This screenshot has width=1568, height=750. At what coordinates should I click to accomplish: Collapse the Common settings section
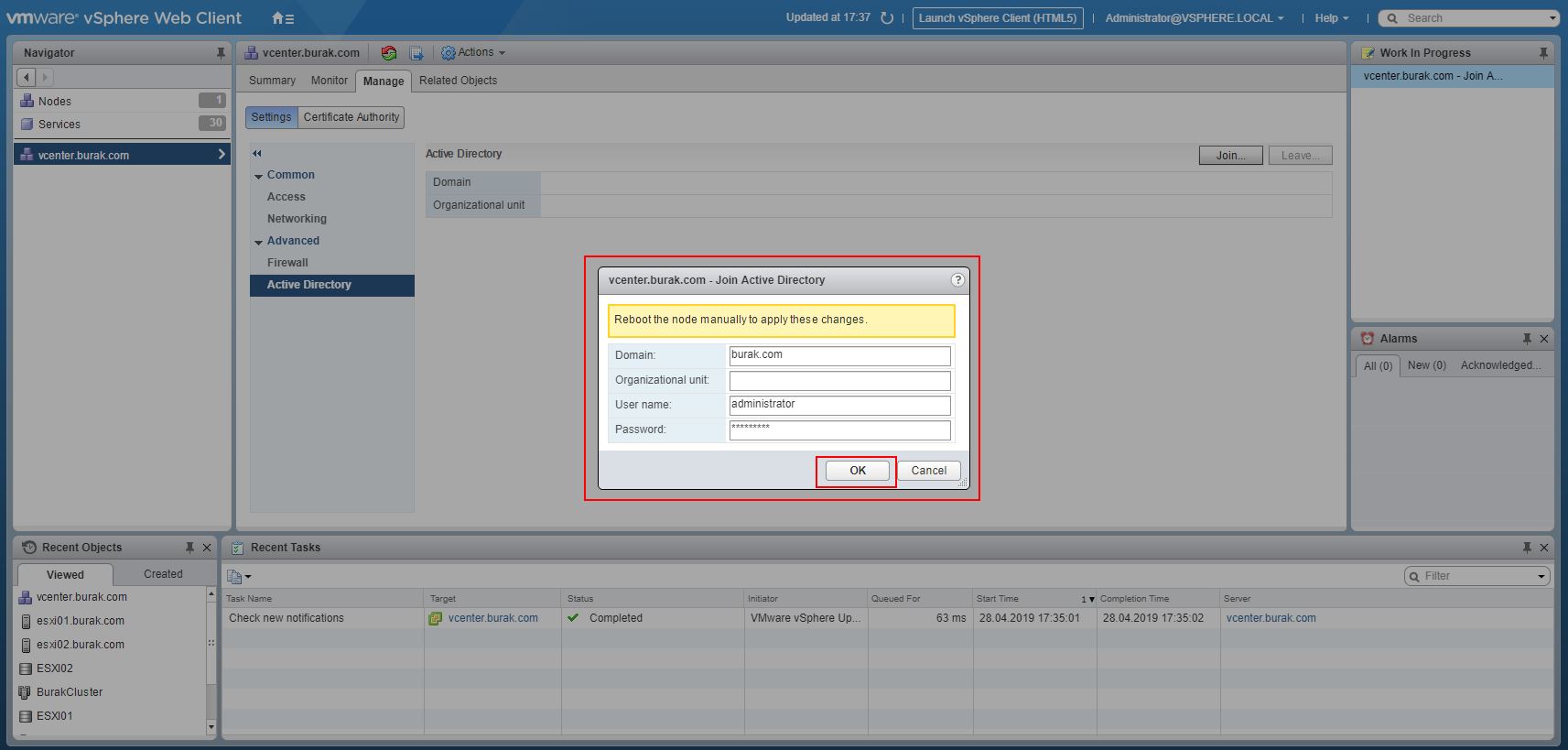tap(259, 176)
